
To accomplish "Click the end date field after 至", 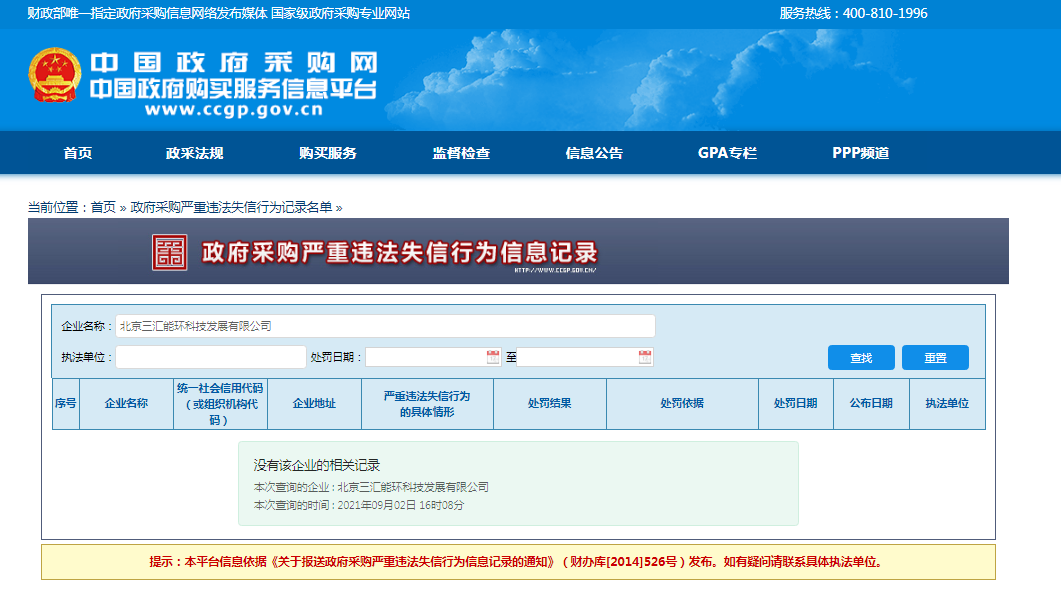I will pyautogui.click(x=577, y=357).
